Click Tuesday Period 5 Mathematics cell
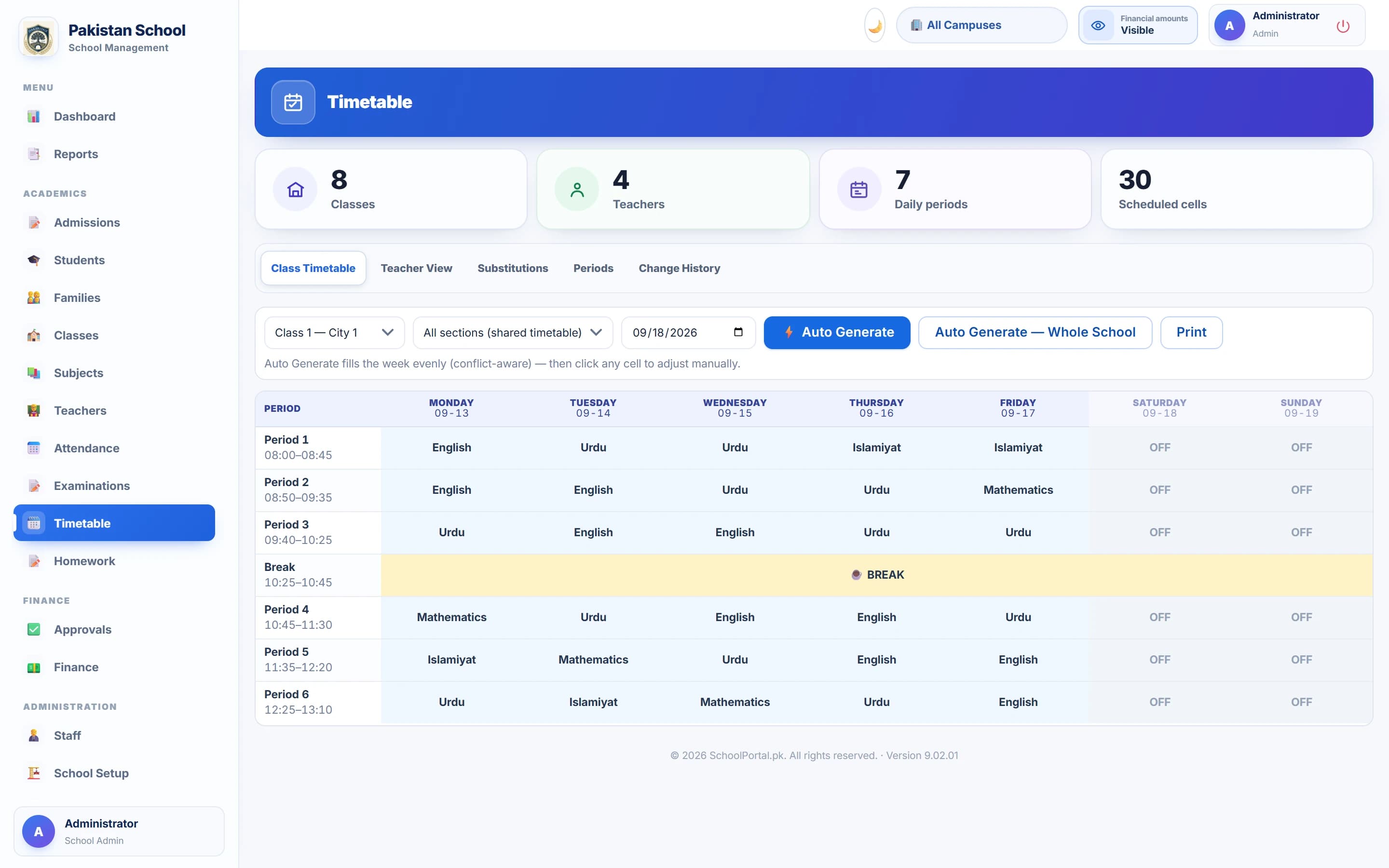 [x=594, y=660]
